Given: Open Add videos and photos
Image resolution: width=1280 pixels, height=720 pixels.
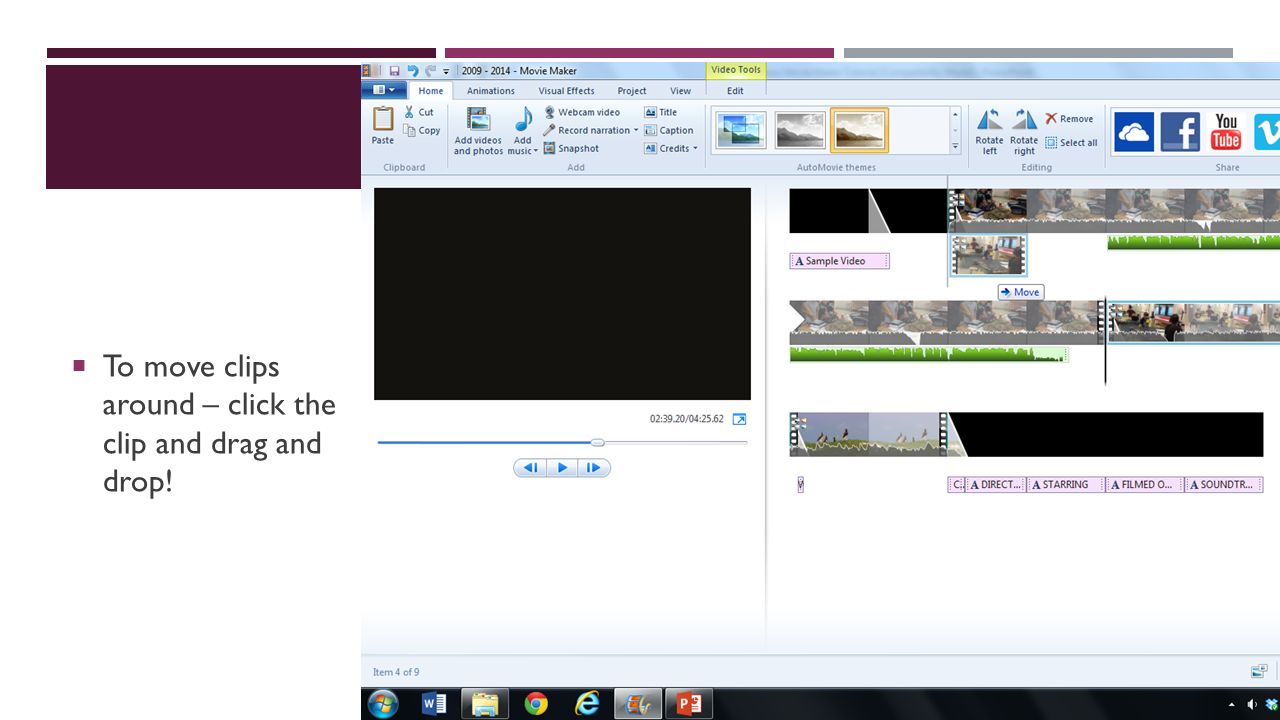Looking at the screenshot, I should click(x=478, y=131).
